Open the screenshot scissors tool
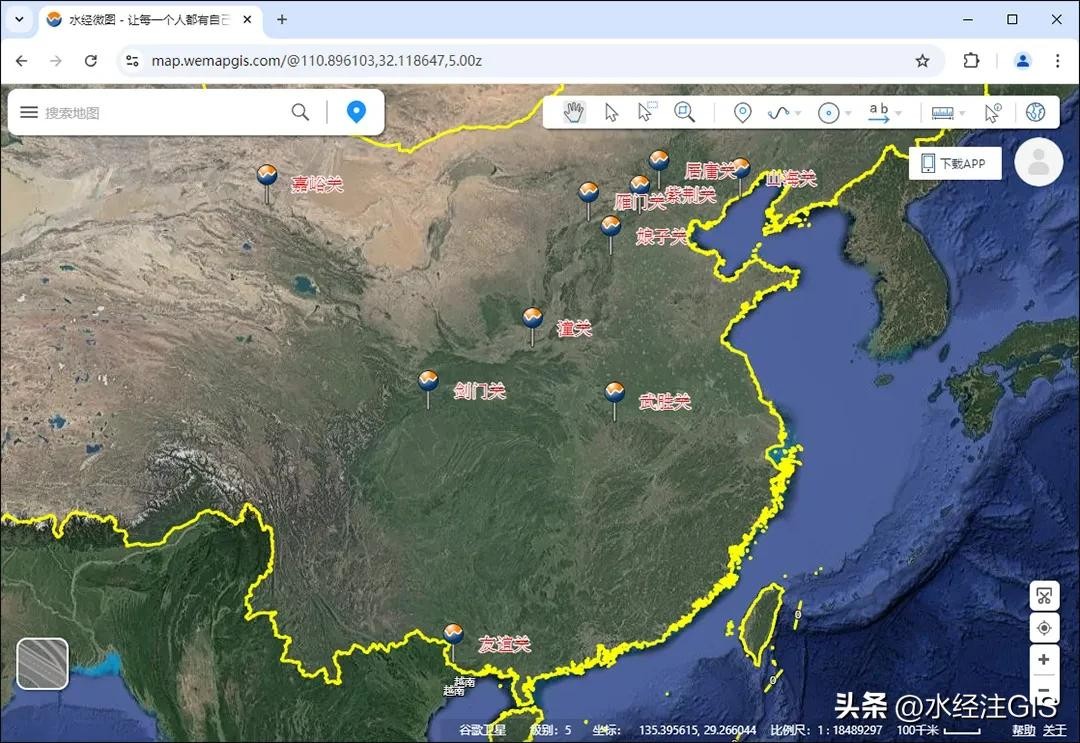This screenshot has height=743, width=1080. [1044, 596]
